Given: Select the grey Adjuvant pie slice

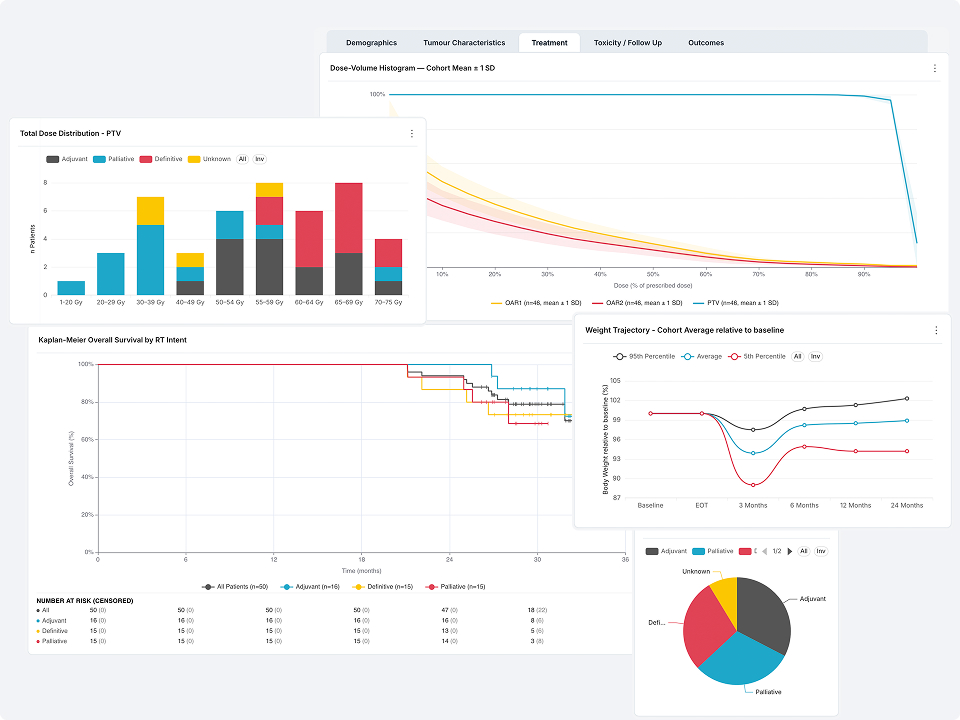Looking at the screenshot, I should (x=763, y=613).
